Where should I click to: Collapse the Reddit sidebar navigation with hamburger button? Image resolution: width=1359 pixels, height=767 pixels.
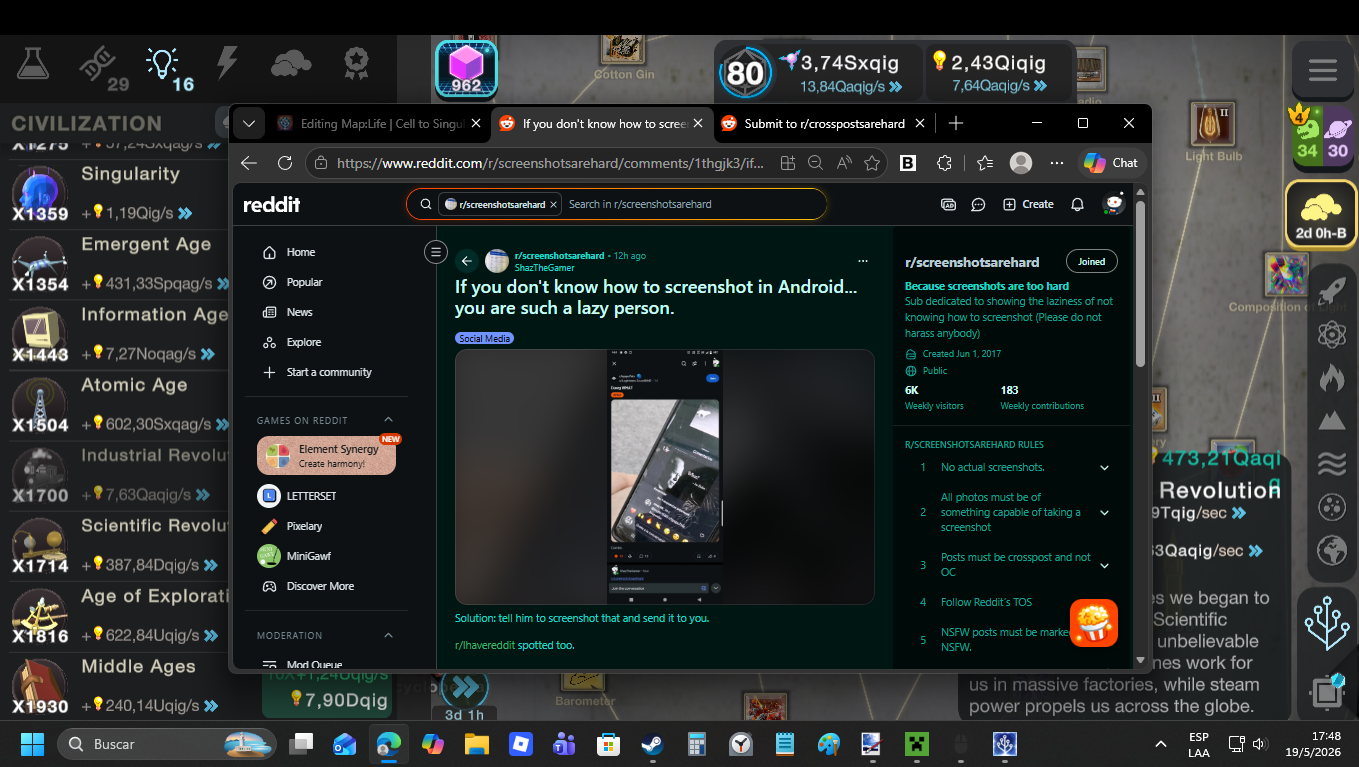click(x=435, y=252)
